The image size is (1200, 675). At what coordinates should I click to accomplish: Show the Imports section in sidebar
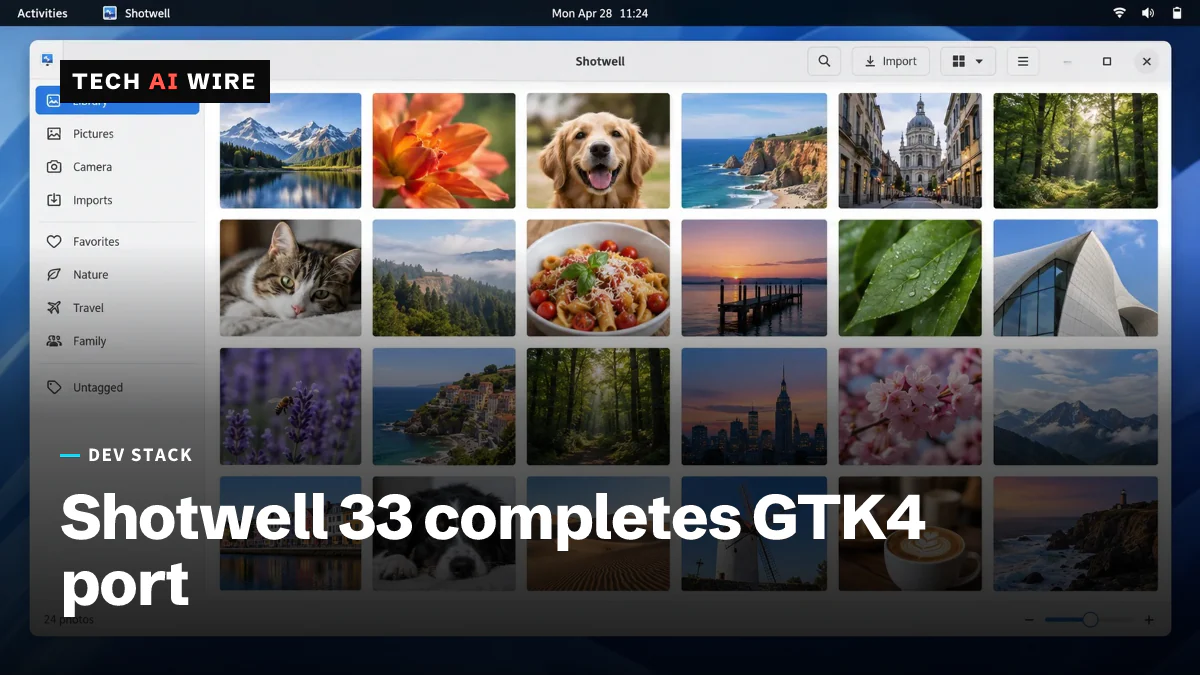[x=117, y=200]
